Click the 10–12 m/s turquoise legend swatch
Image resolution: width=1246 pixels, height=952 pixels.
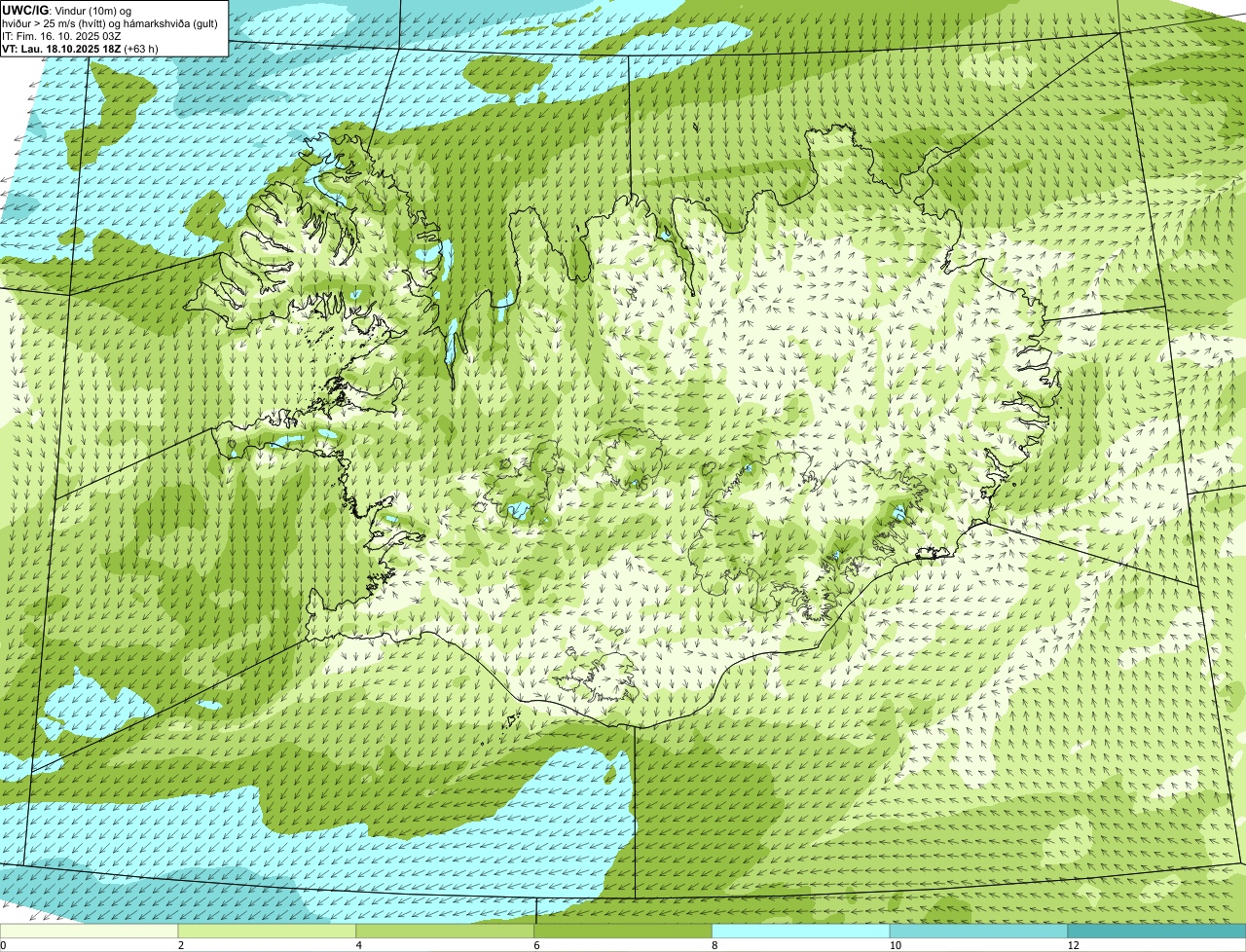pos(979,932)
